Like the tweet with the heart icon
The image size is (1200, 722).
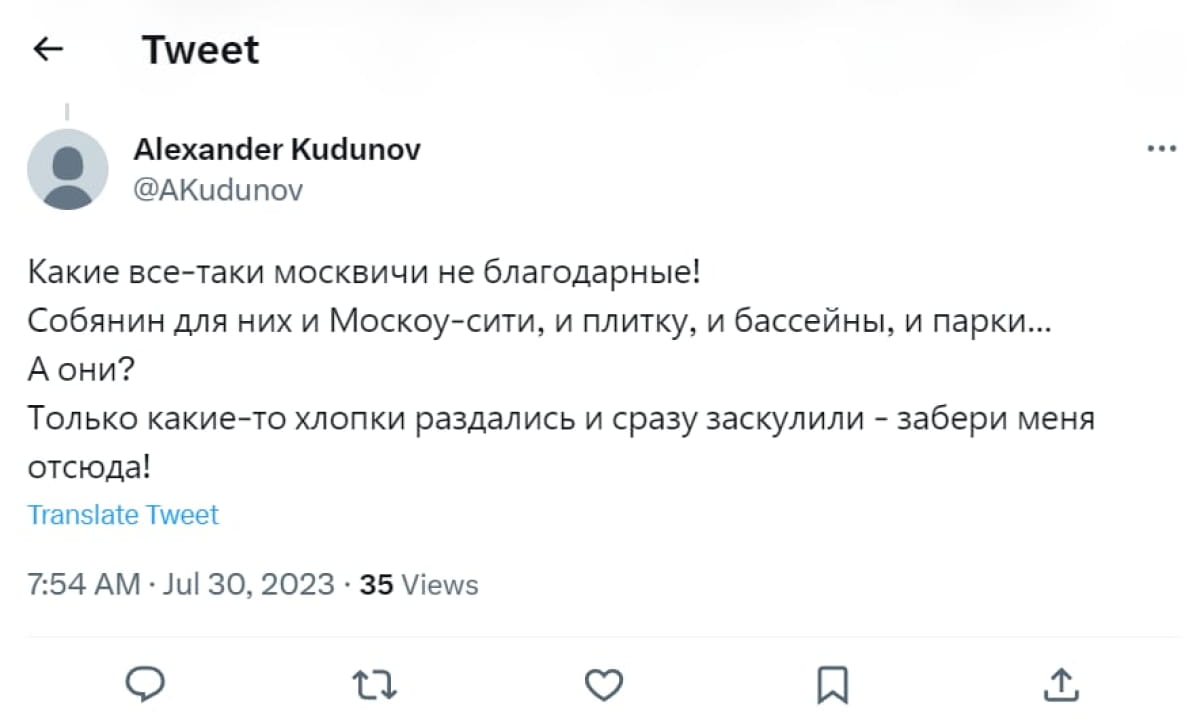pos(603,685)
